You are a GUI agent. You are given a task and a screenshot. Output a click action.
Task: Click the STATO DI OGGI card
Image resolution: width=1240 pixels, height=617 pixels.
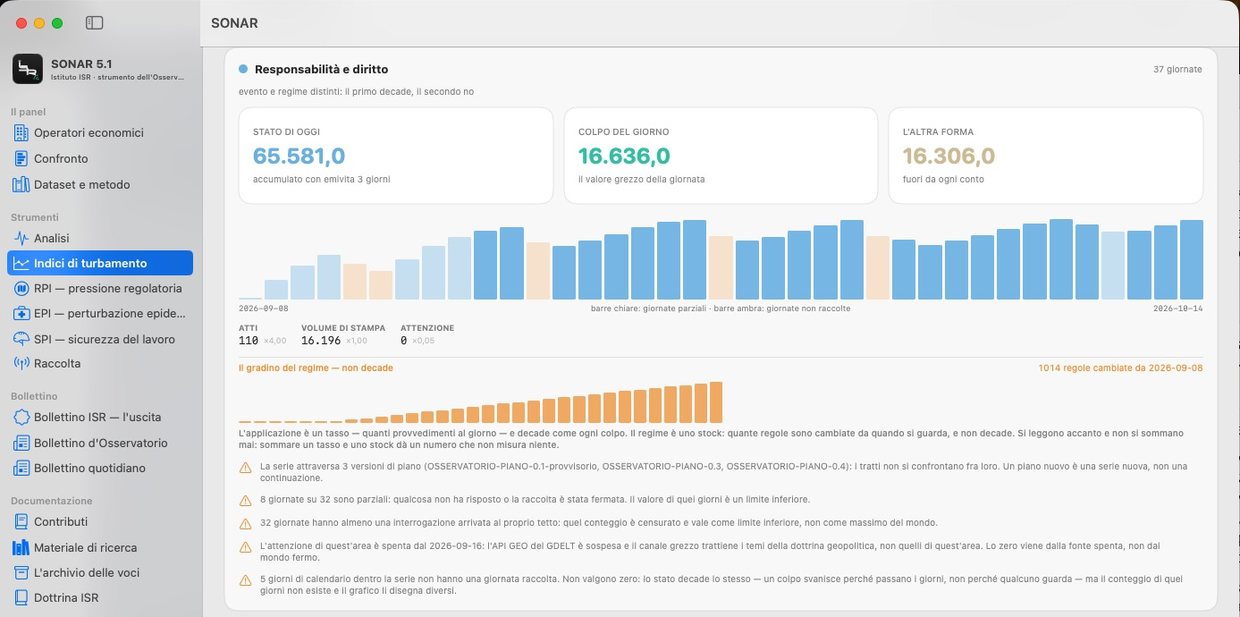pyautogui.click(x=396, y=156)
